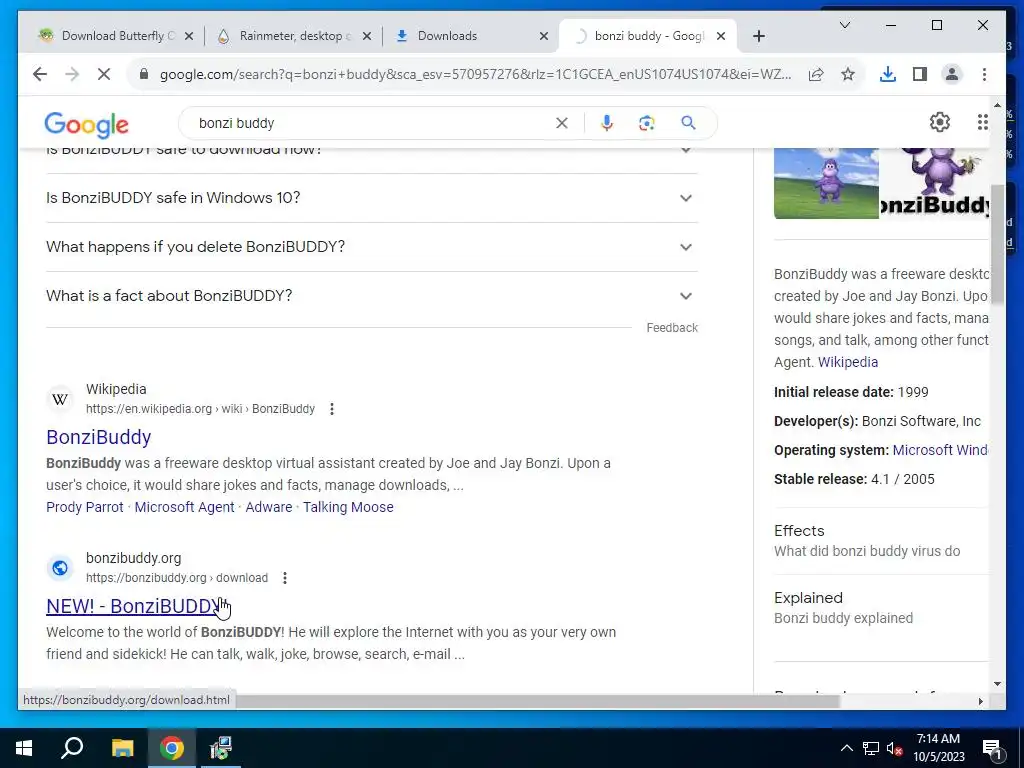Click the forward navigation arrow
The height and width of the screenshot is (768, 1024).
(72, 74)
